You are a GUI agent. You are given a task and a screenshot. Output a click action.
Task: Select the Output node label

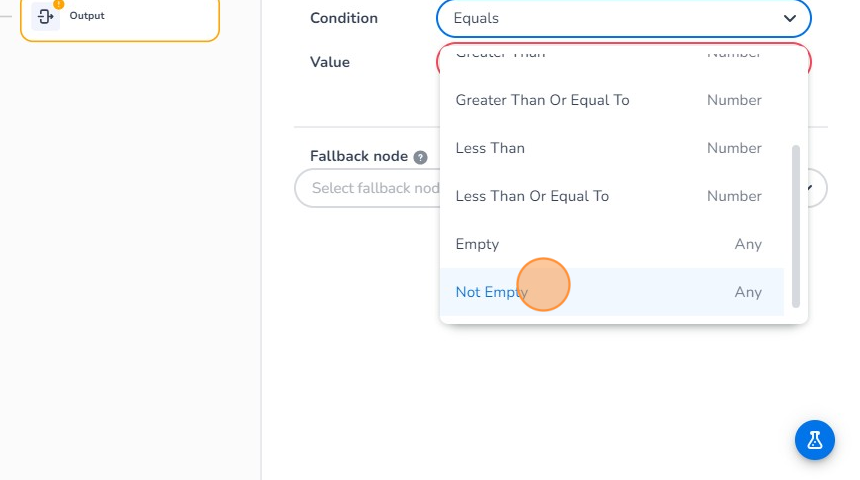tap(87, 16)
